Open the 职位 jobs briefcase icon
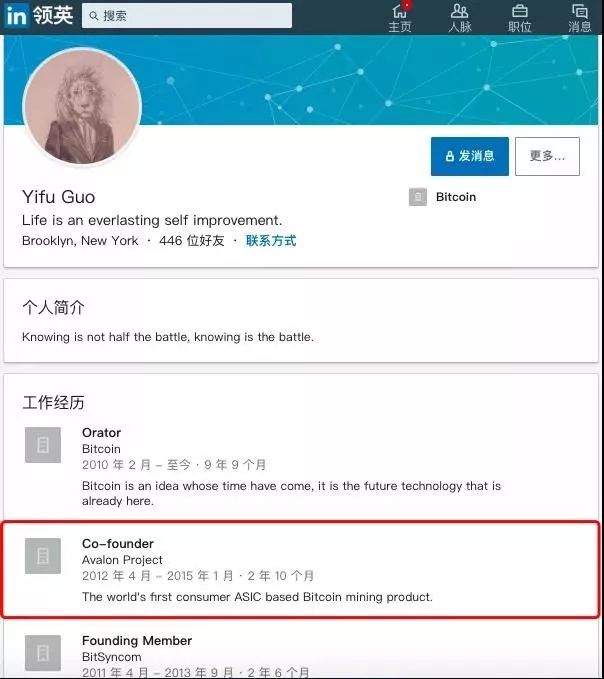 pos(520,11)
